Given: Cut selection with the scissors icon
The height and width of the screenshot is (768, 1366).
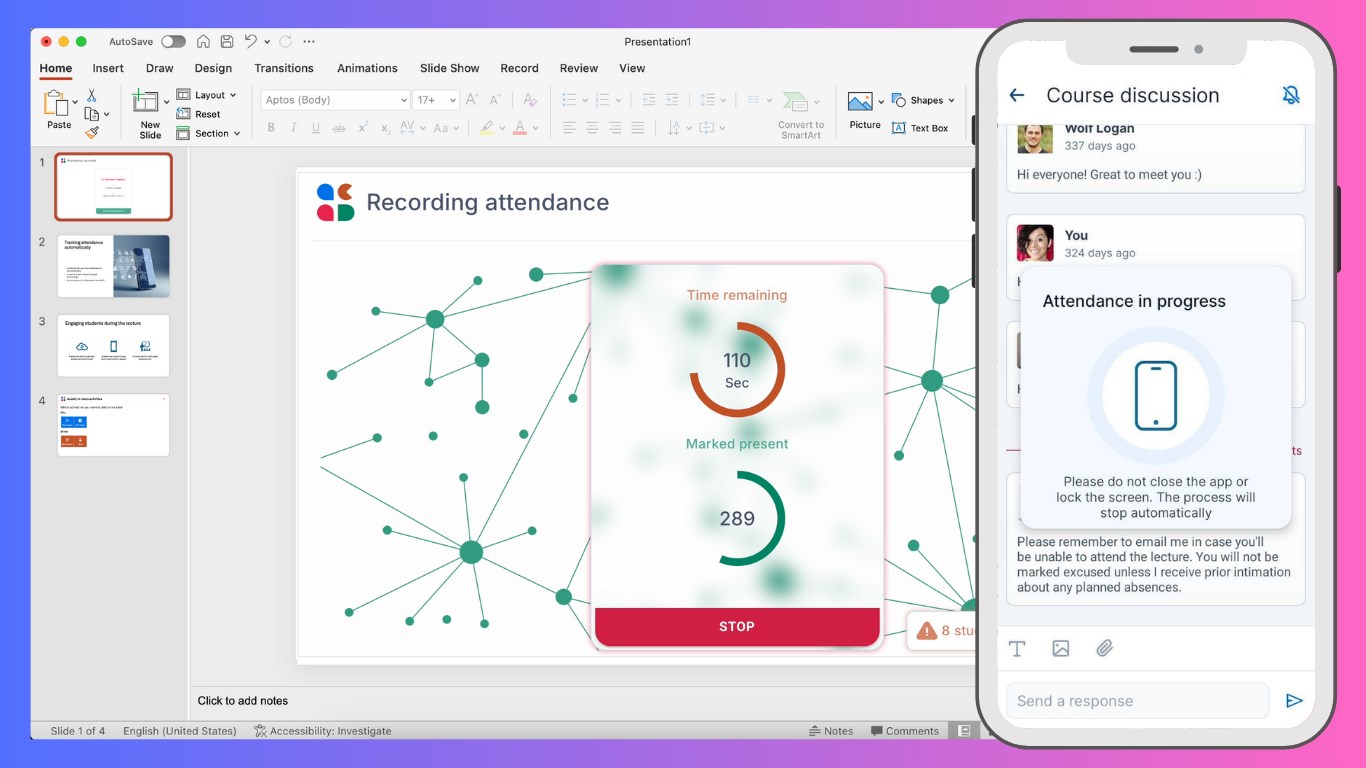Looking at the screenshot, I should 91,95.
